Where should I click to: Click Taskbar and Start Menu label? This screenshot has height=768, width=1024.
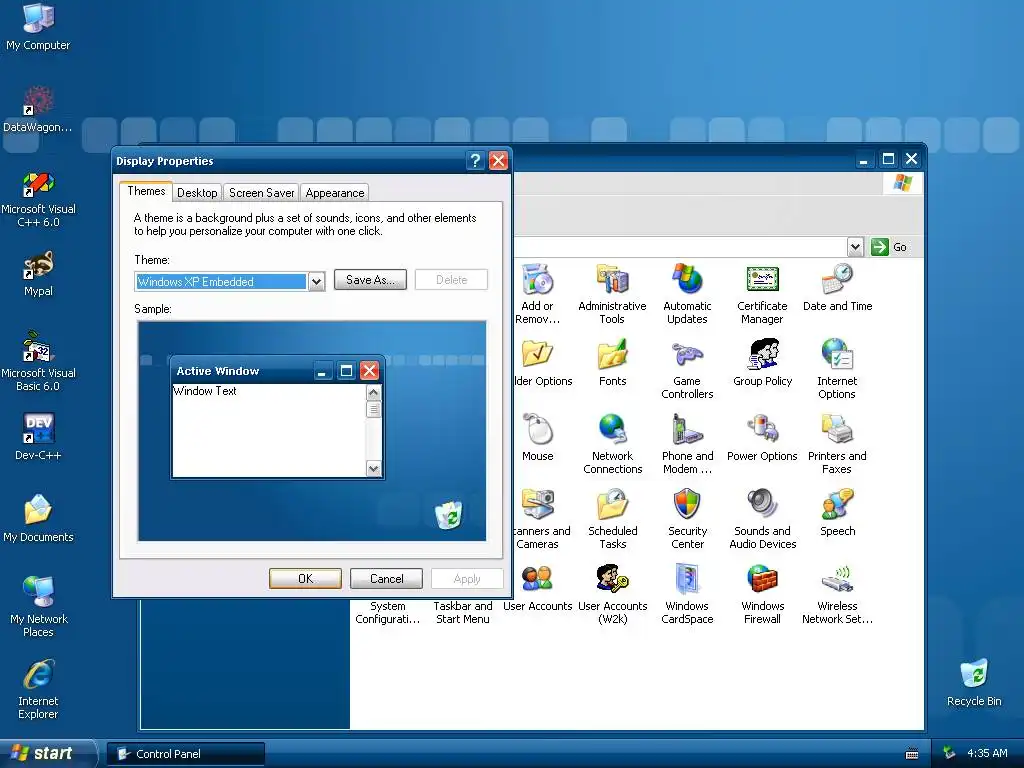[x=463, y=613]
